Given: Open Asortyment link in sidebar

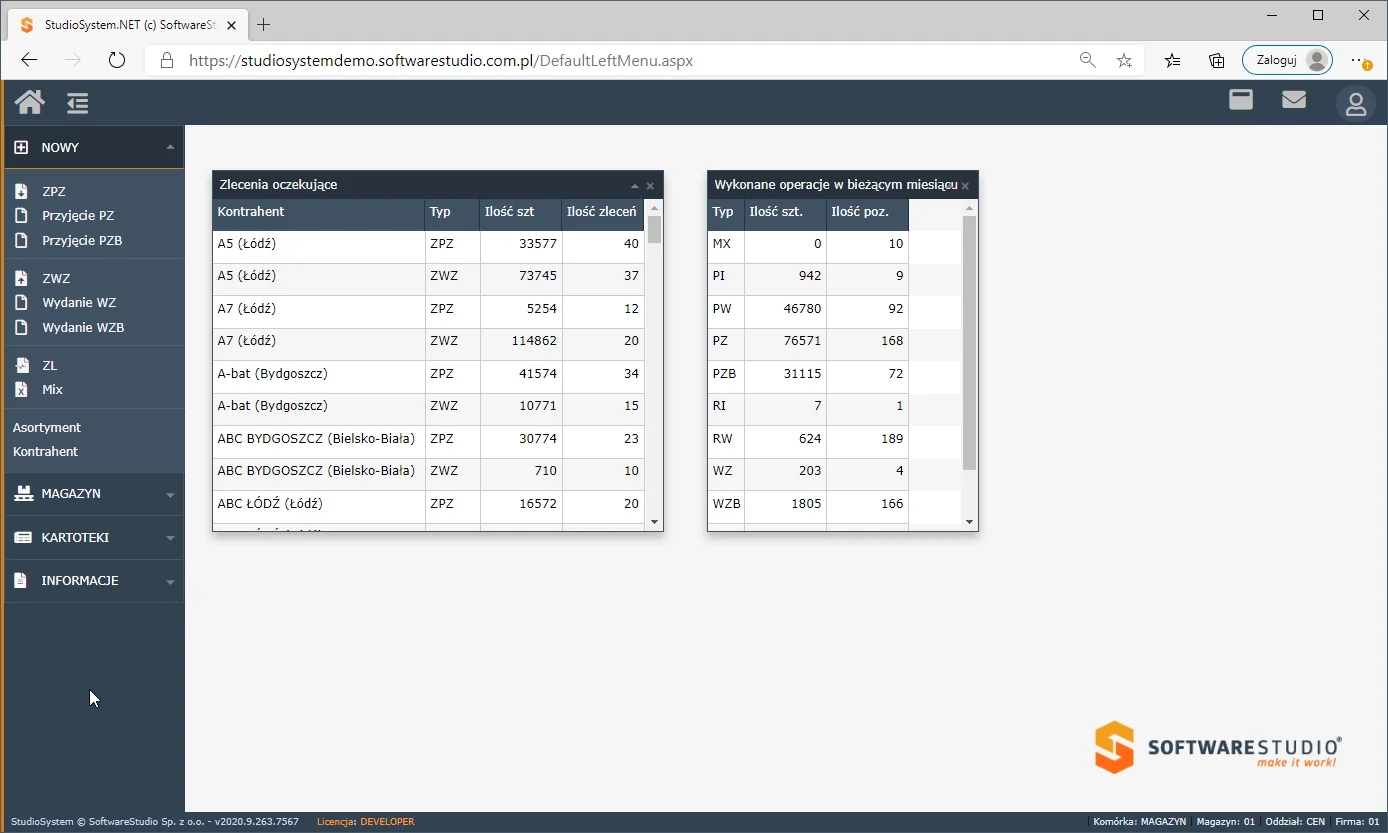Looking at the screenshot, I should tap(47, 428).
